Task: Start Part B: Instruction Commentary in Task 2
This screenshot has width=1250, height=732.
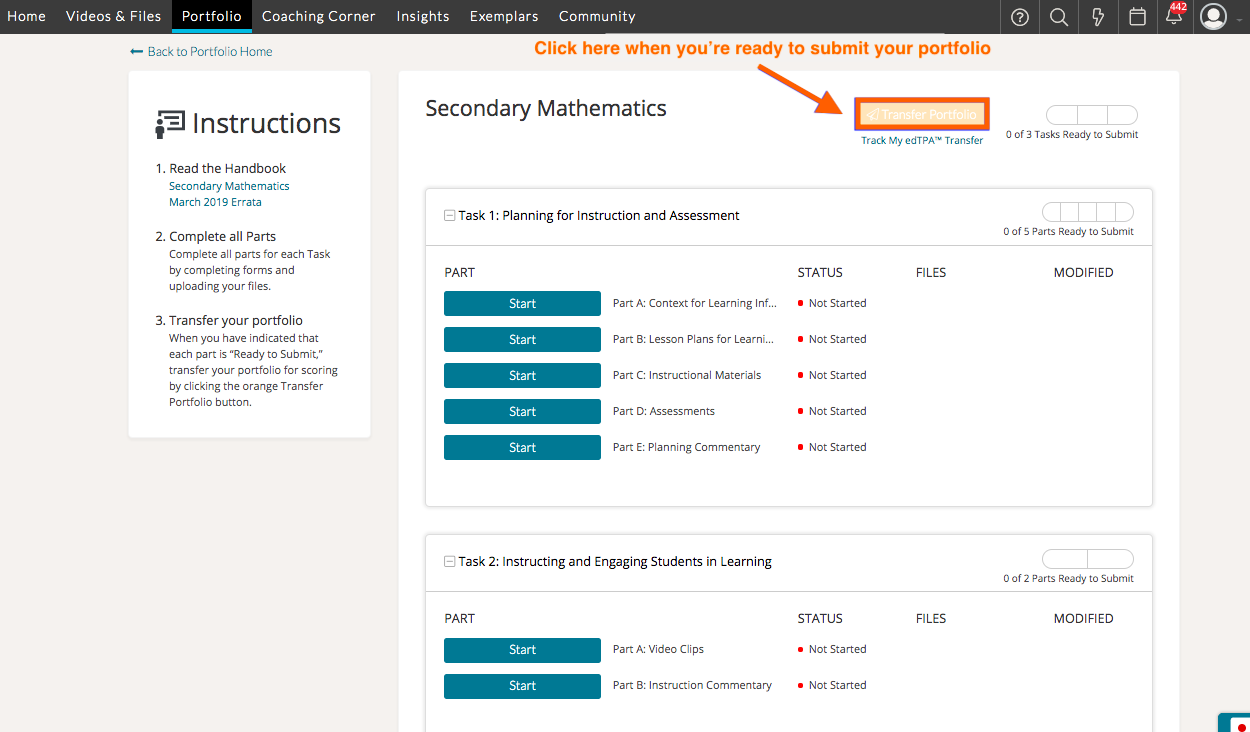Action: pyautogui.click(x=522, y=686)
